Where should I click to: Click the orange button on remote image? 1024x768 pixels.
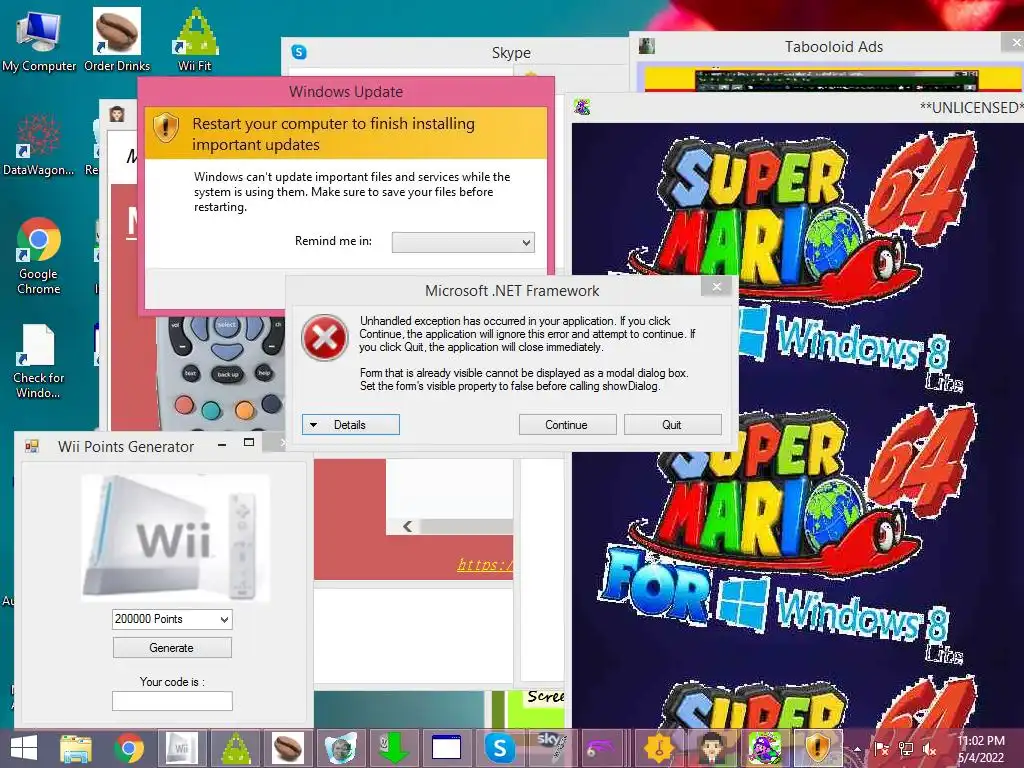point(244,410)
